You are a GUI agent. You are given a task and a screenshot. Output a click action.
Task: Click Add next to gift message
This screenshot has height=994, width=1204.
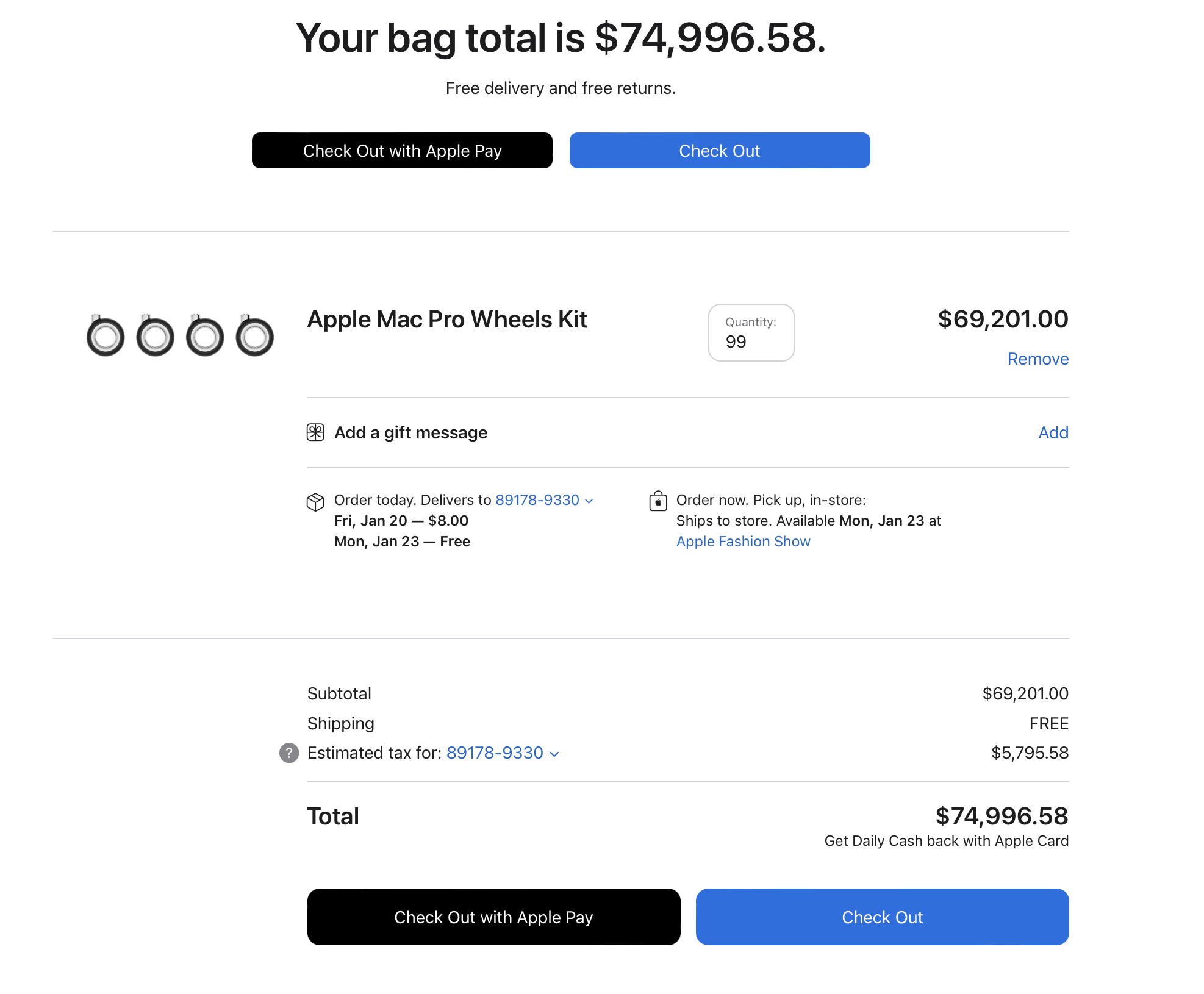pyautogui.click(x=1053, y=432)
